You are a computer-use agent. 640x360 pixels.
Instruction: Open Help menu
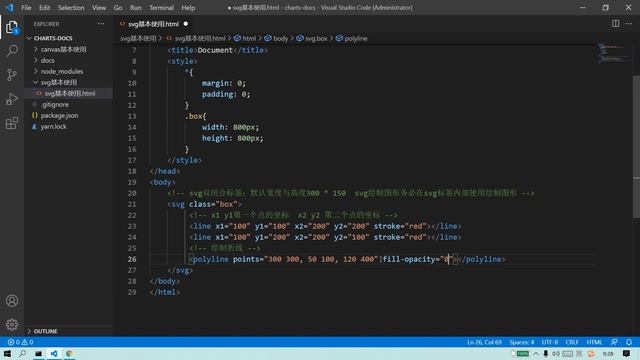click(x=188, y=8)
